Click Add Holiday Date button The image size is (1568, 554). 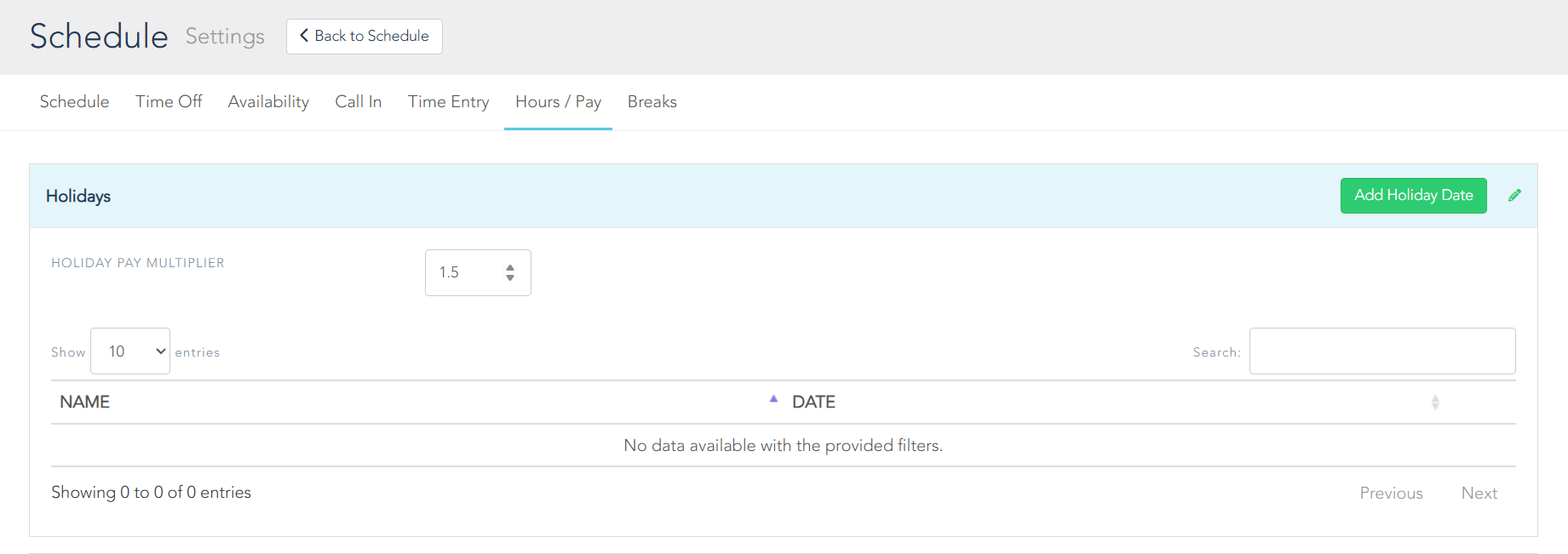[1413, 196]
